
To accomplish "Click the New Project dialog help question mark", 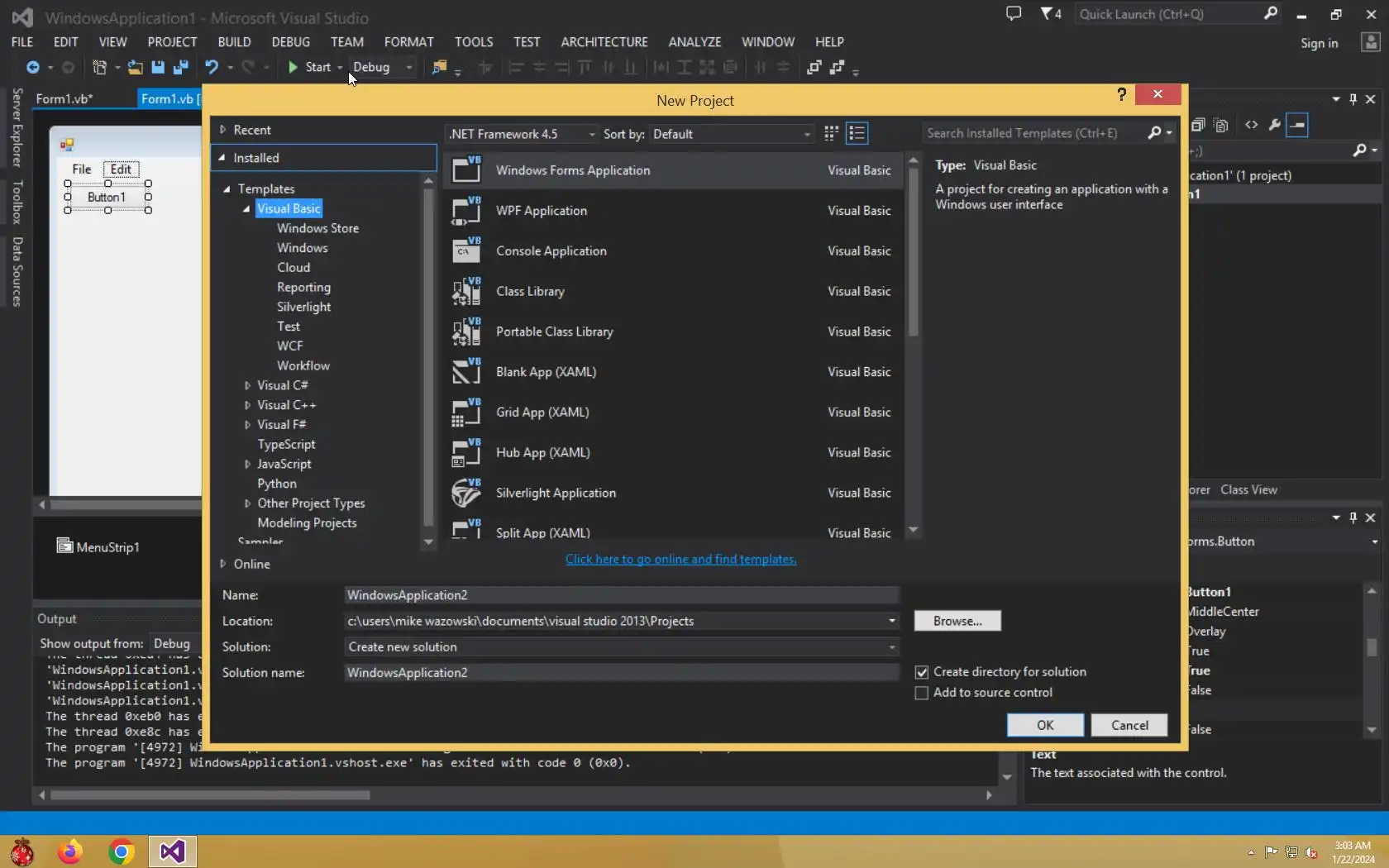I will pos(1121,94).
